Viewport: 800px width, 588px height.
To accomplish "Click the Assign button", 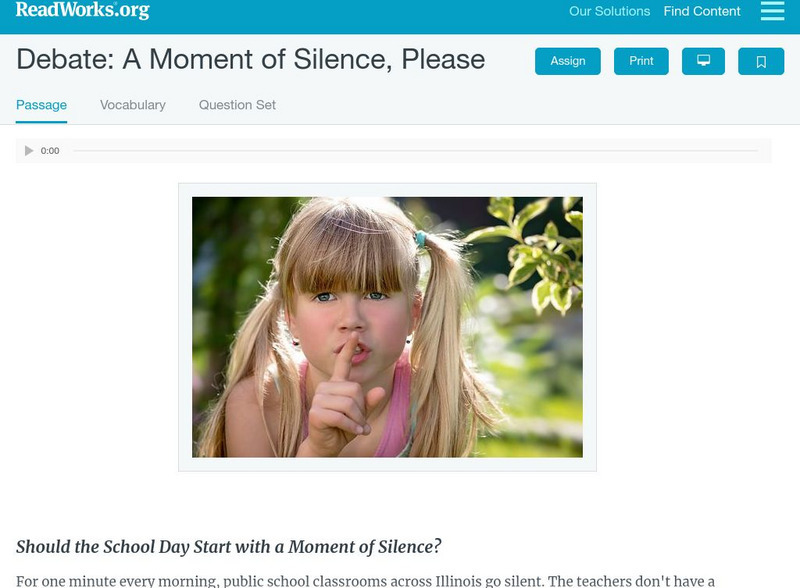I will (567, 61).
